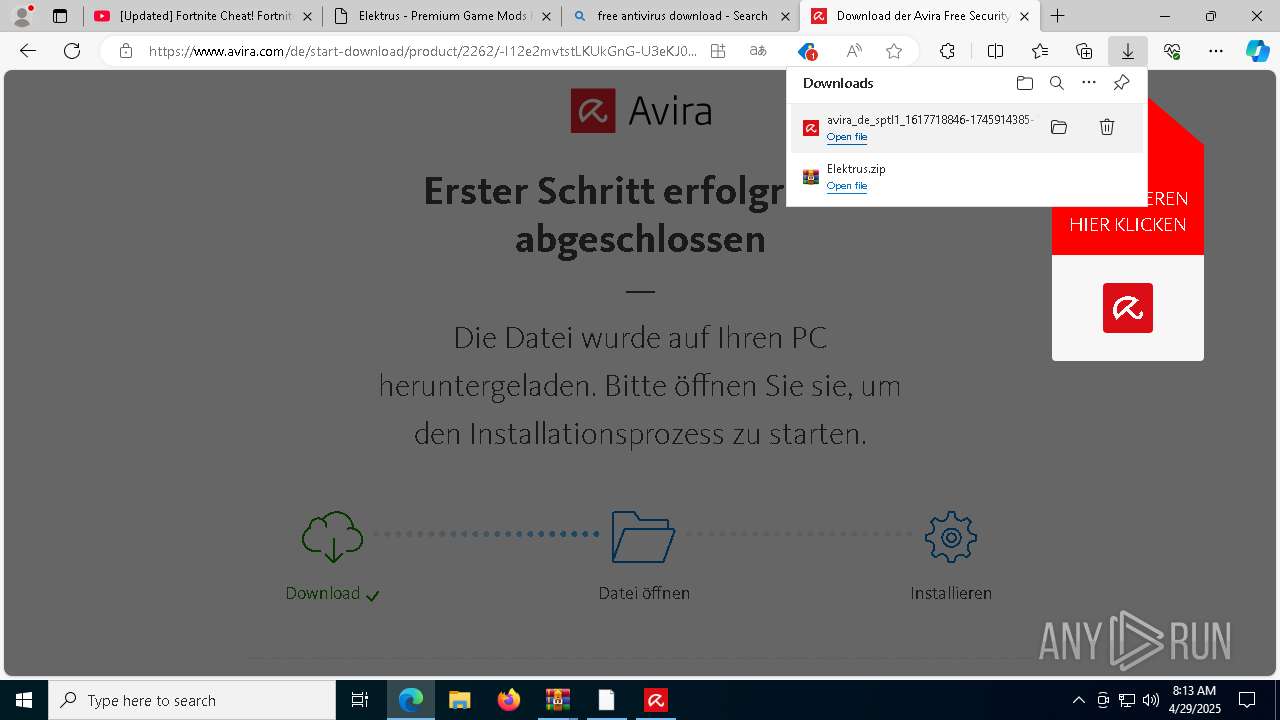Open the translate page icon
Screen dimensions: 1280x720
[758, 51]
